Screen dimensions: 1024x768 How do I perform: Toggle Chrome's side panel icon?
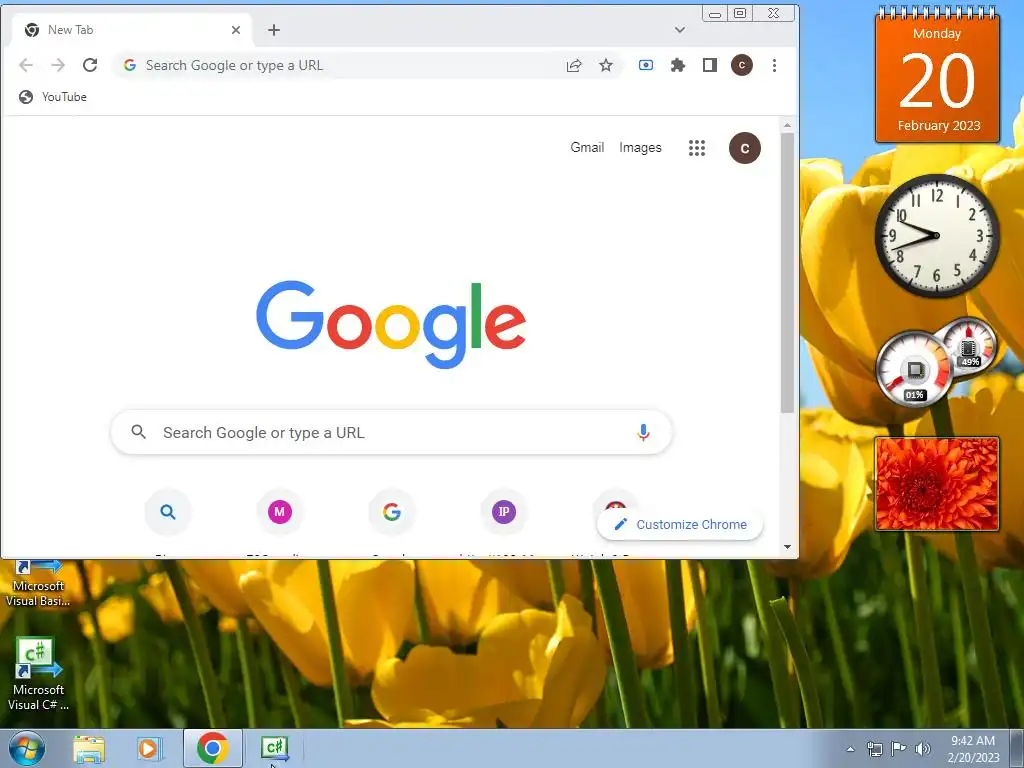pos(710,65)
